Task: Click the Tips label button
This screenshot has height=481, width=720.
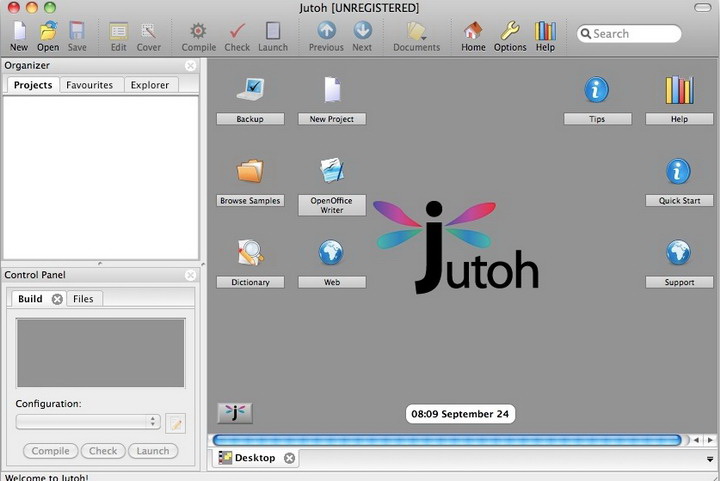Action: click(597, 119)
